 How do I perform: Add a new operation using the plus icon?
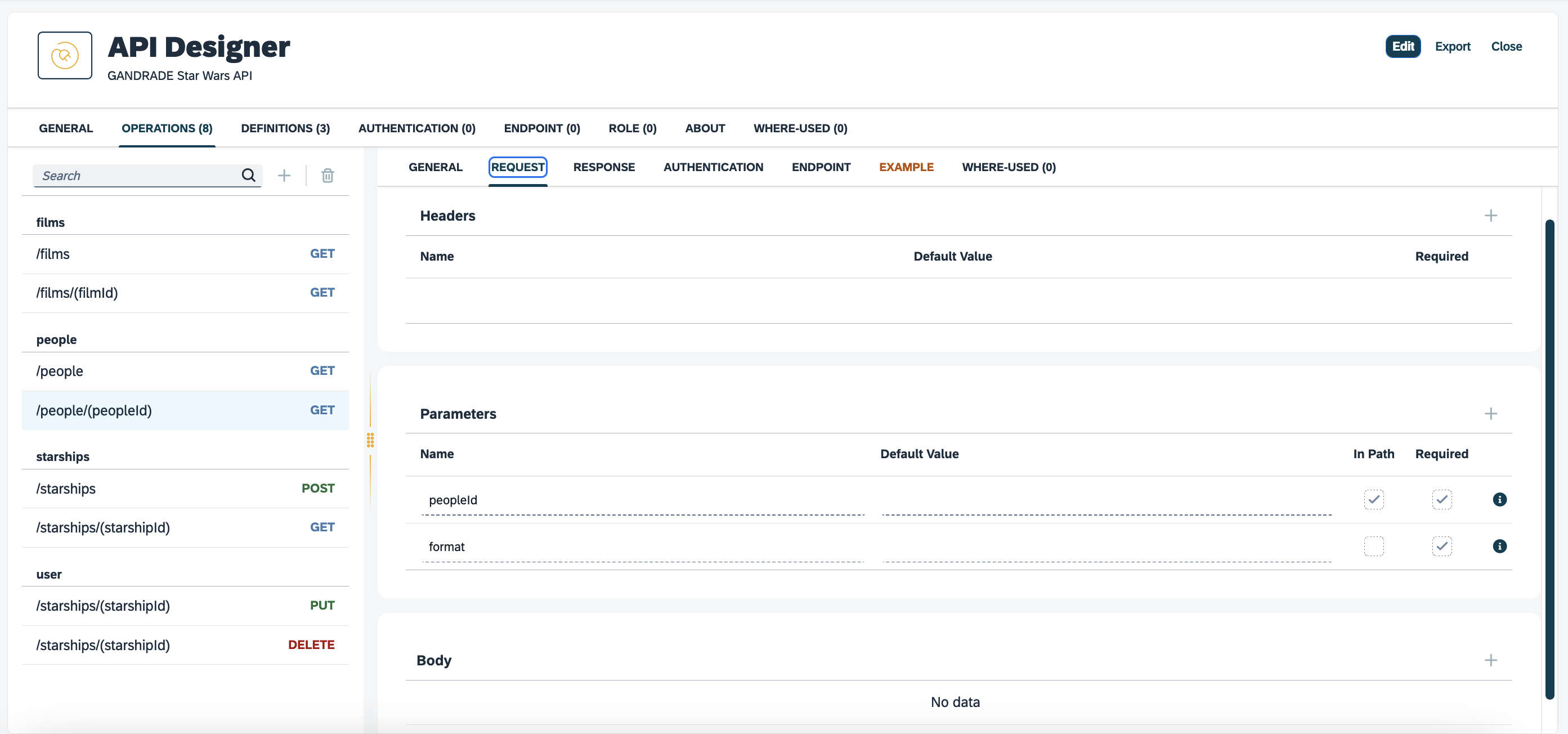[x=284, y=175]
